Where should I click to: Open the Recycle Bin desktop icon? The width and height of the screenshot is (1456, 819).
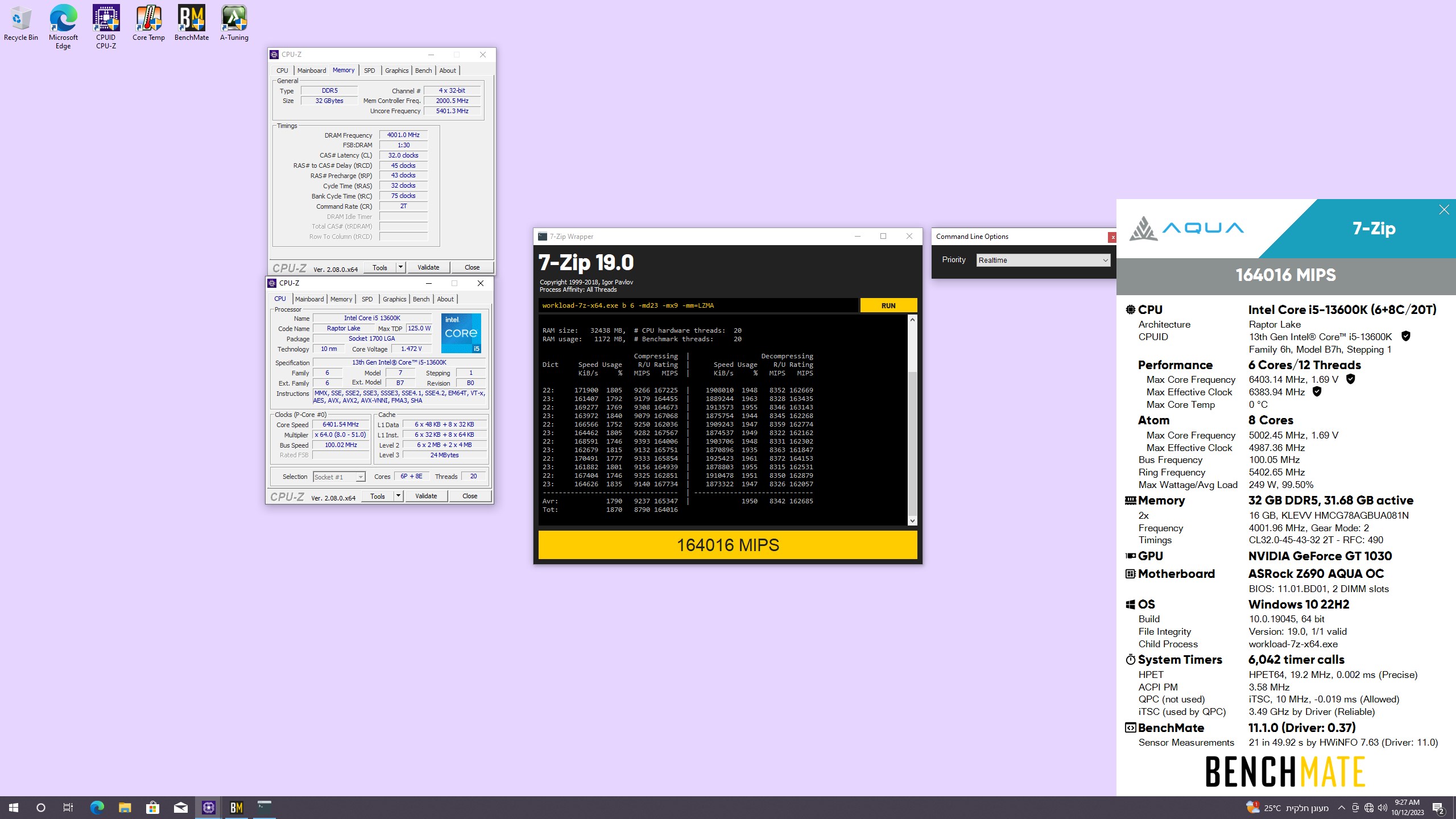[21, 24]
